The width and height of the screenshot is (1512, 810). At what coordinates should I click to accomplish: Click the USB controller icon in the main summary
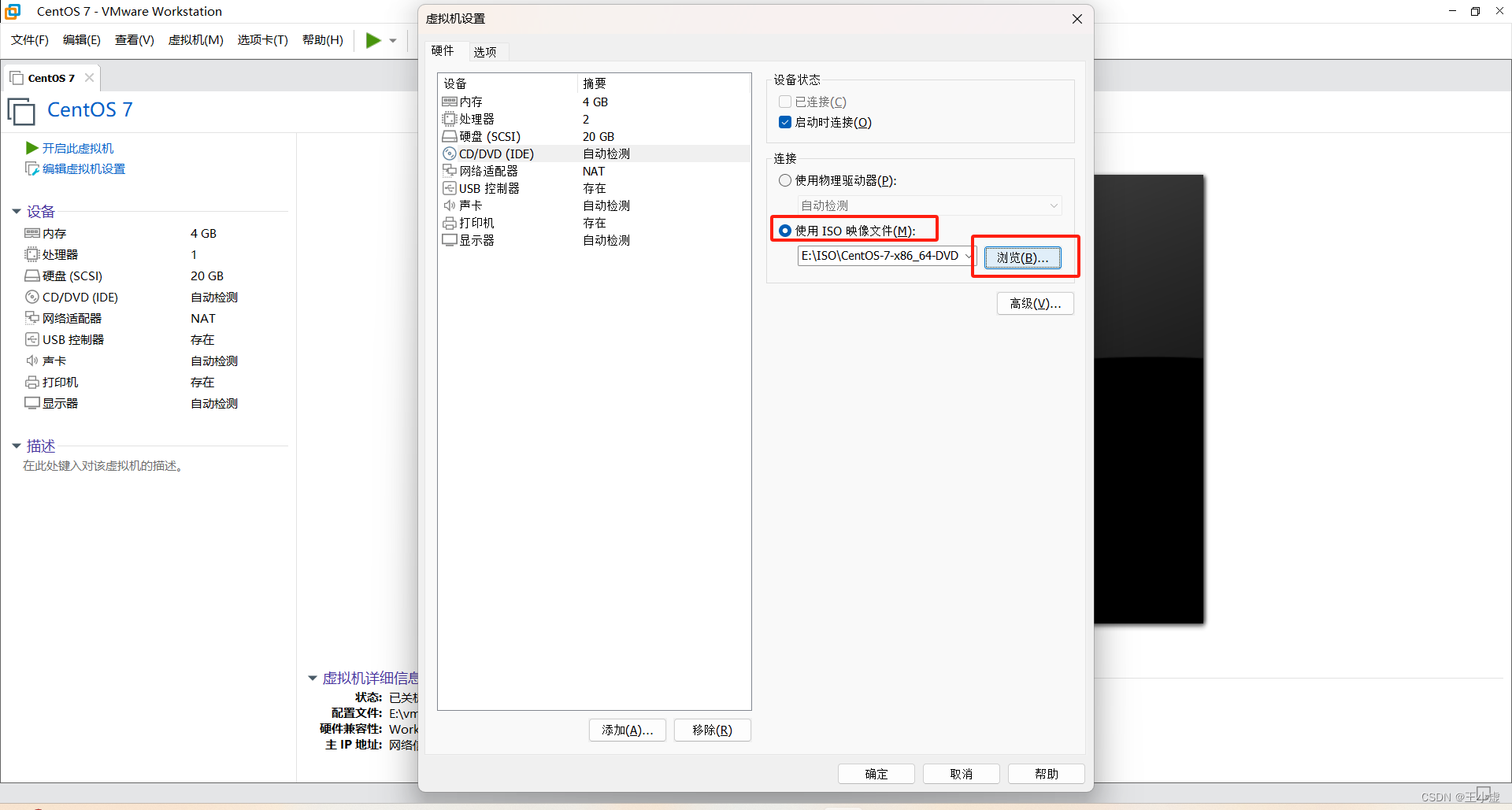[x=32, y=339]
